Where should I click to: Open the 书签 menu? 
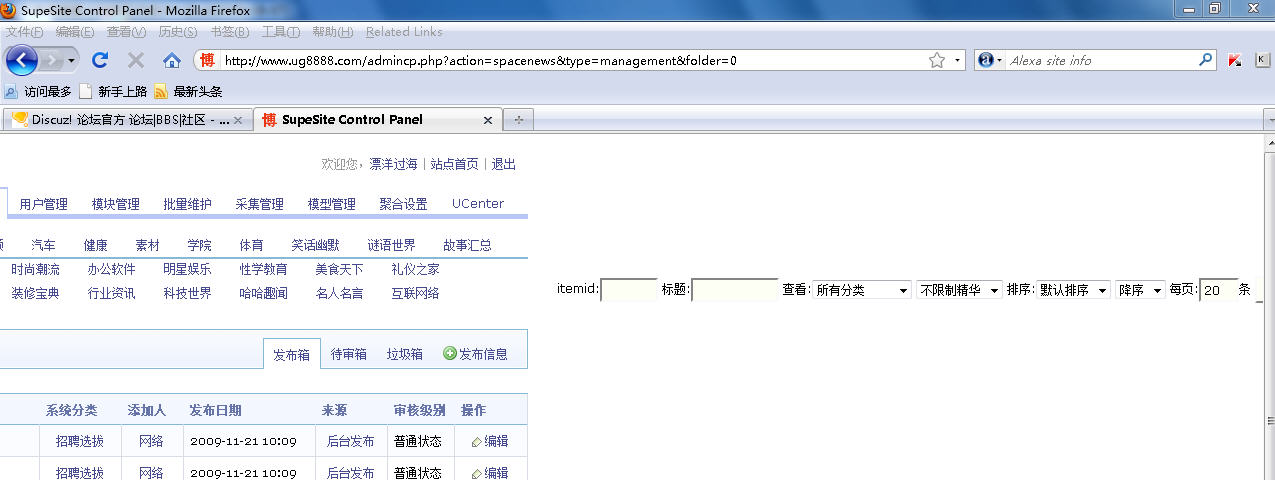[x=230, y=32]
